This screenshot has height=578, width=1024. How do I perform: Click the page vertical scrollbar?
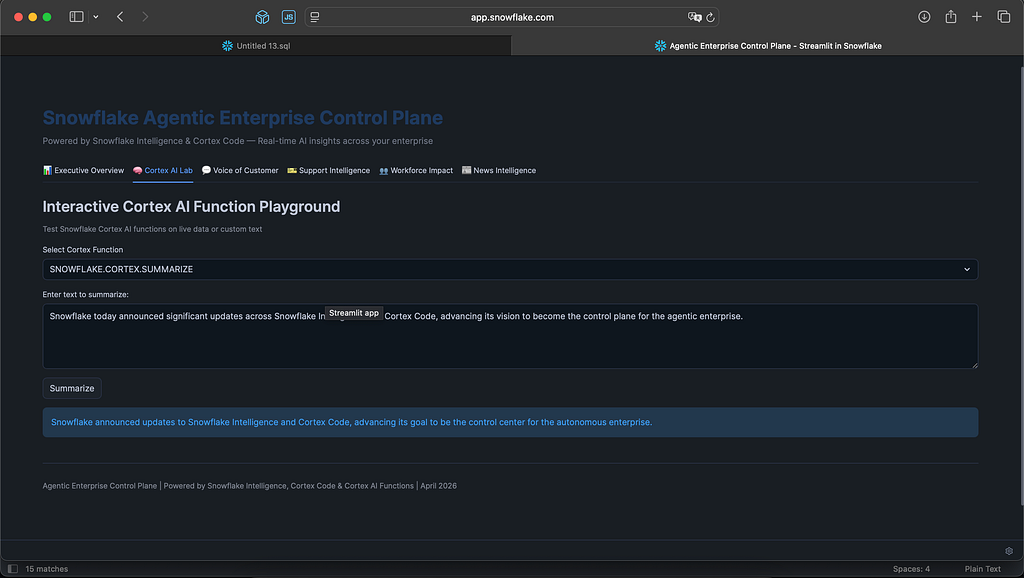[x=1021, y=284]
